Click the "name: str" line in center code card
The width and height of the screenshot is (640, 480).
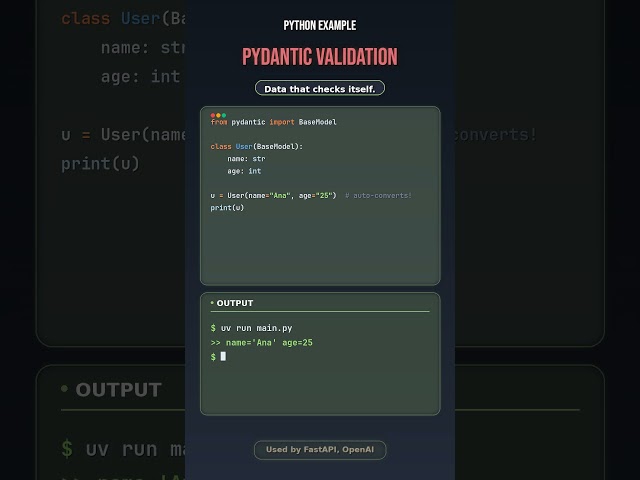[246, 159]
